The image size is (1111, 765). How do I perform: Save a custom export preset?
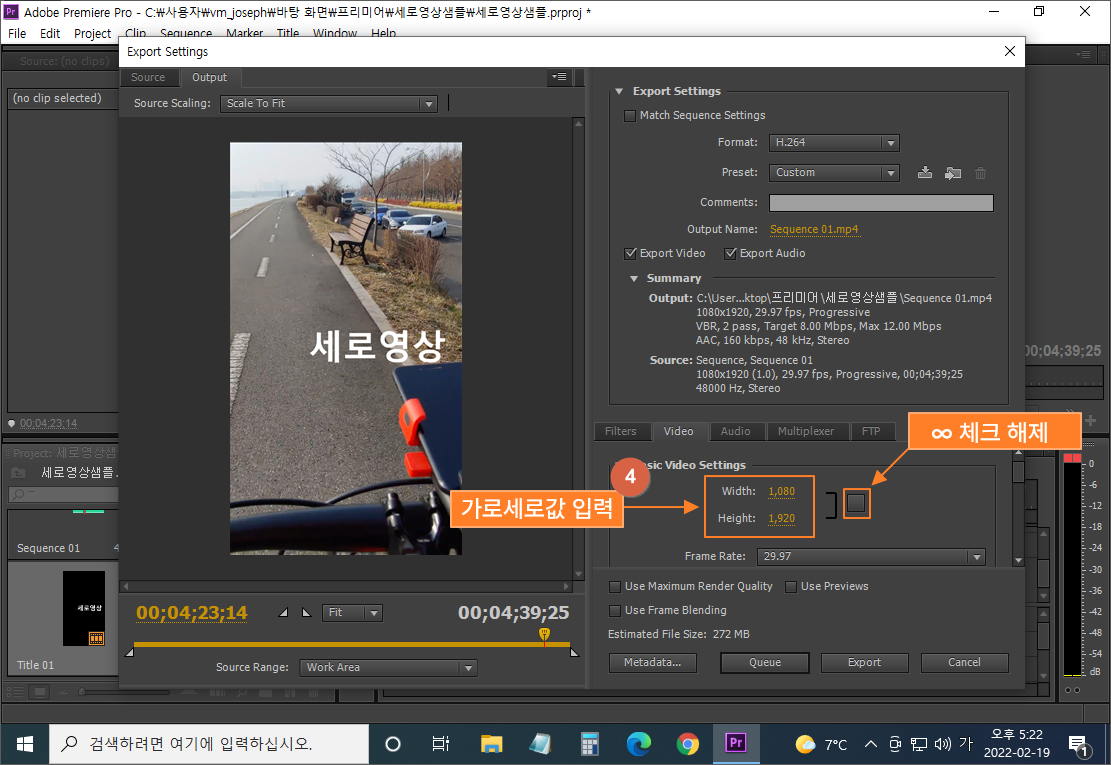(x=924, y=172)
